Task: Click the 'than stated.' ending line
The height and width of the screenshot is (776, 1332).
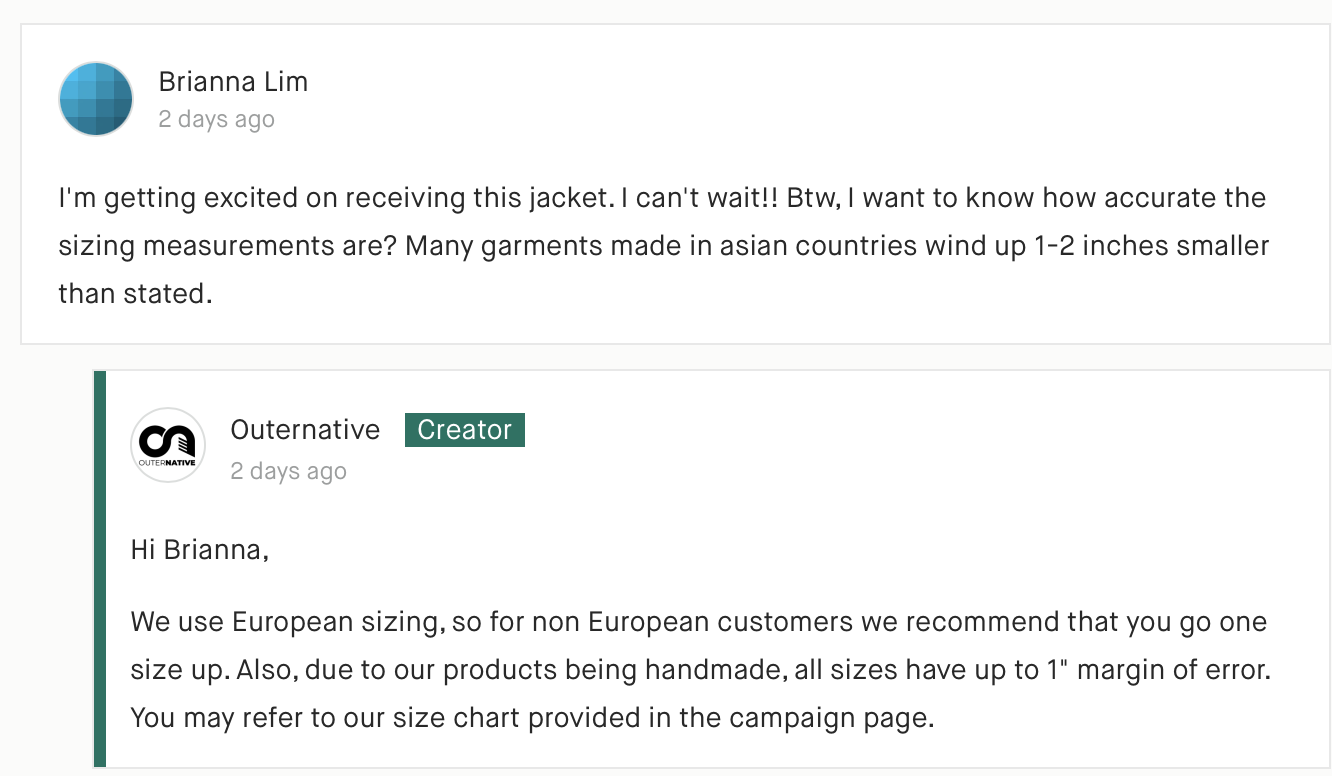Action: (x=136, y=294)
